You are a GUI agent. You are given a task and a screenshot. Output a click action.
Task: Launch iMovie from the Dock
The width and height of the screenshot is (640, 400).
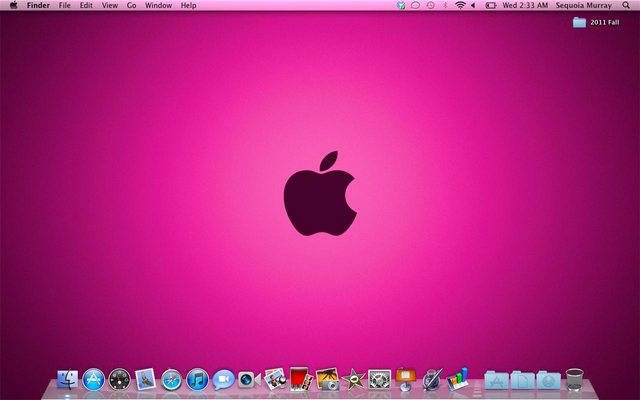pyautogui.click(x=353, y=379)
